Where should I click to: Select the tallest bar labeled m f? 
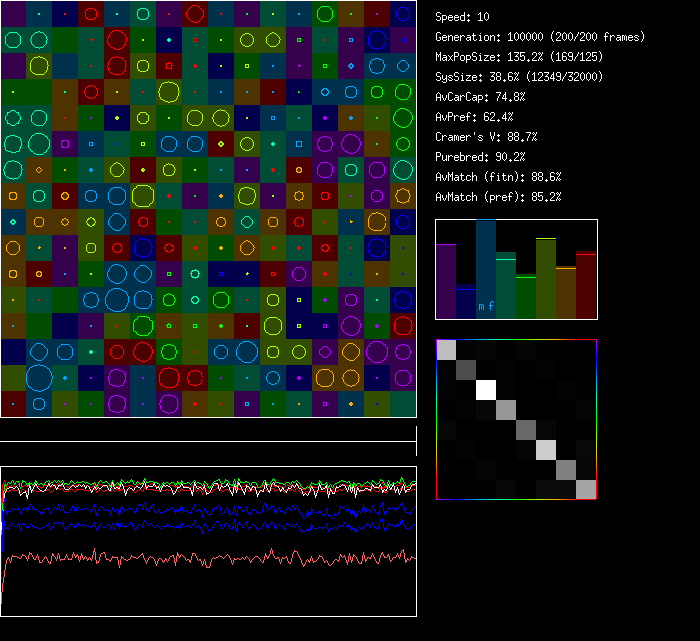486,268
